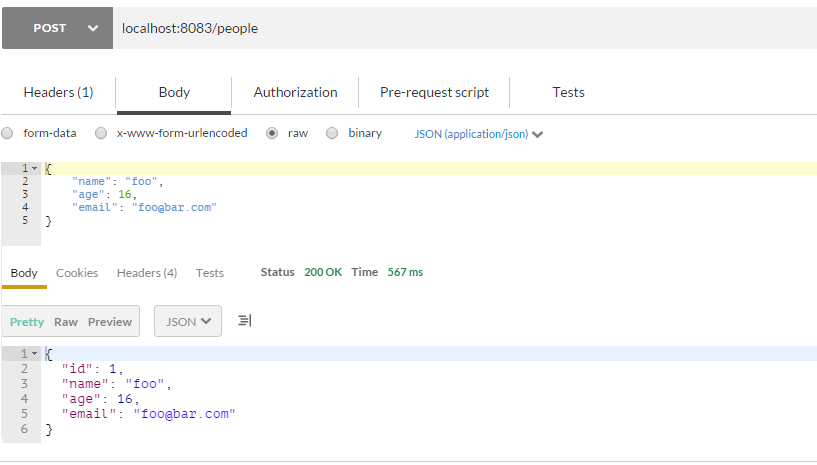
Task: Choose the raw body type radio
Action: 272,133
